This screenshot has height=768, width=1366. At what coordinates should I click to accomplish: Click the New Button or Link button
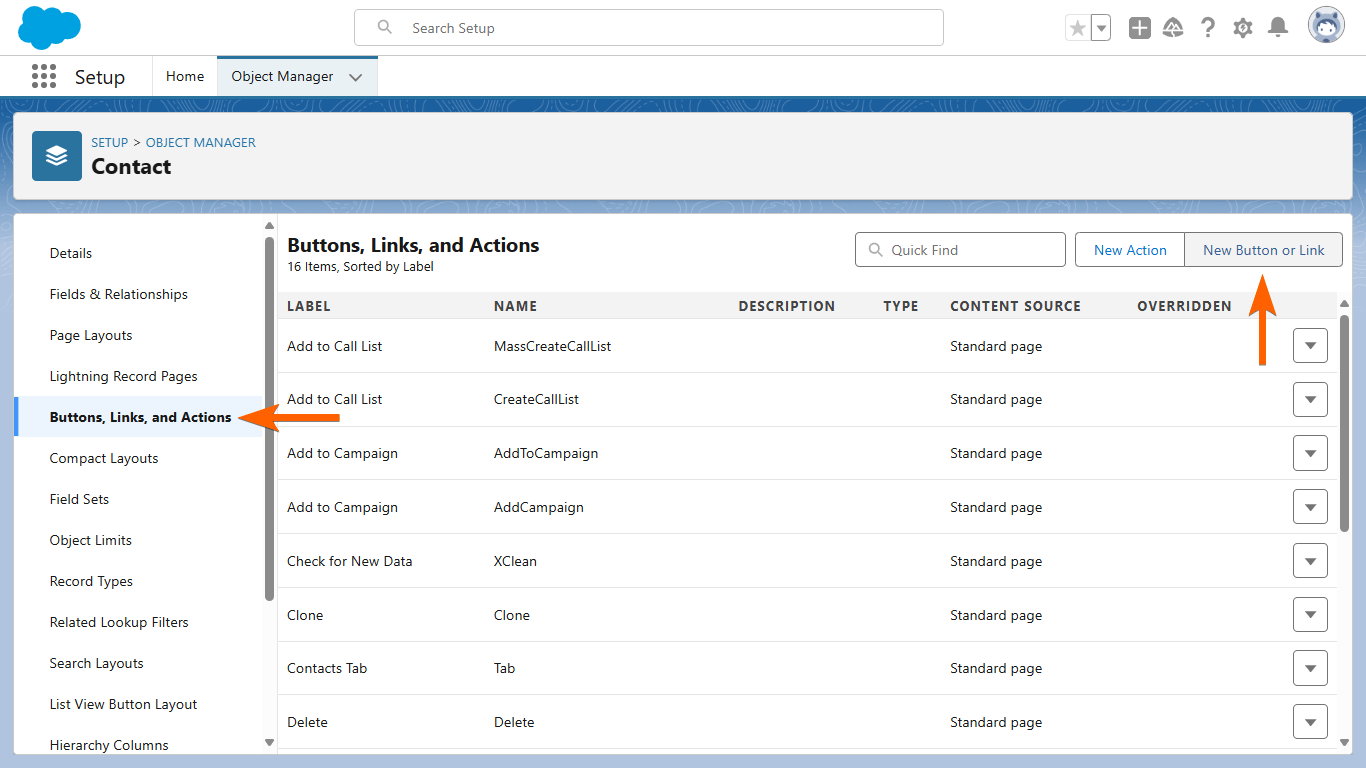point(1263,250)
